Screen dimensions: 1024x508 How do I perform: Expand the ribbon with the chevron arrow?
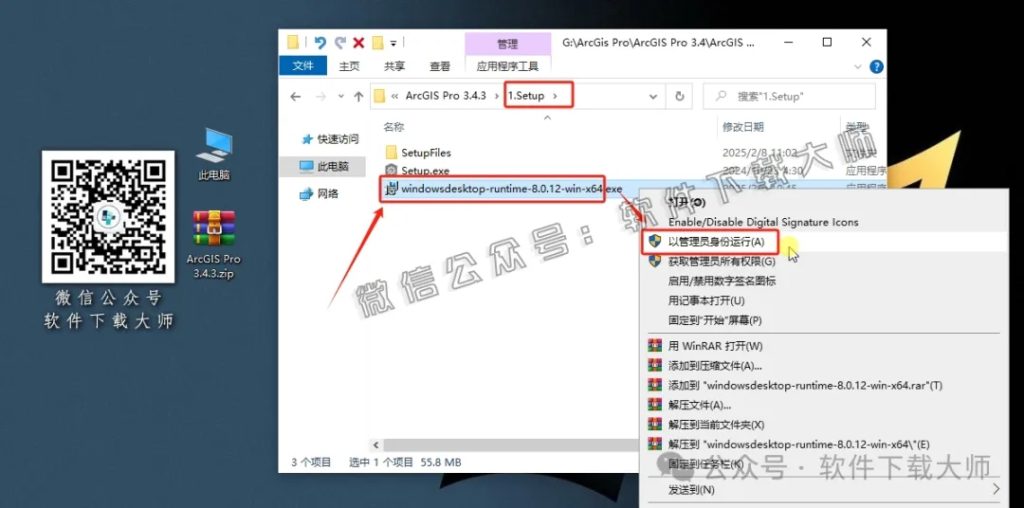click(858, 67)
